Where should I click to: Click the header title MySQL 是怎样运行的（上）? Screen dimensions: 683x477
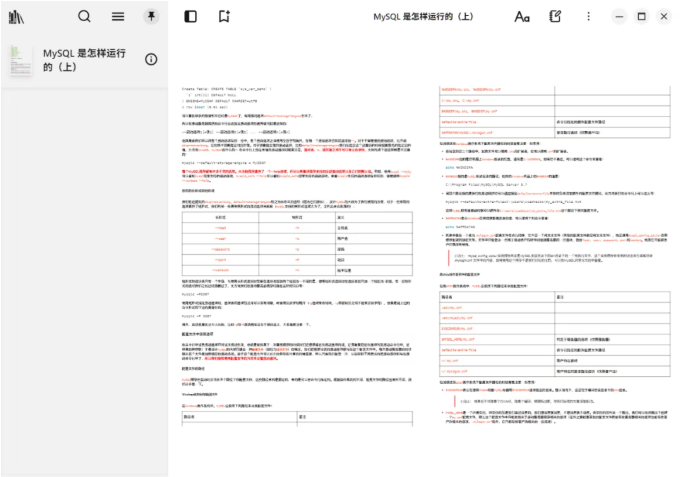pos(423,17)
